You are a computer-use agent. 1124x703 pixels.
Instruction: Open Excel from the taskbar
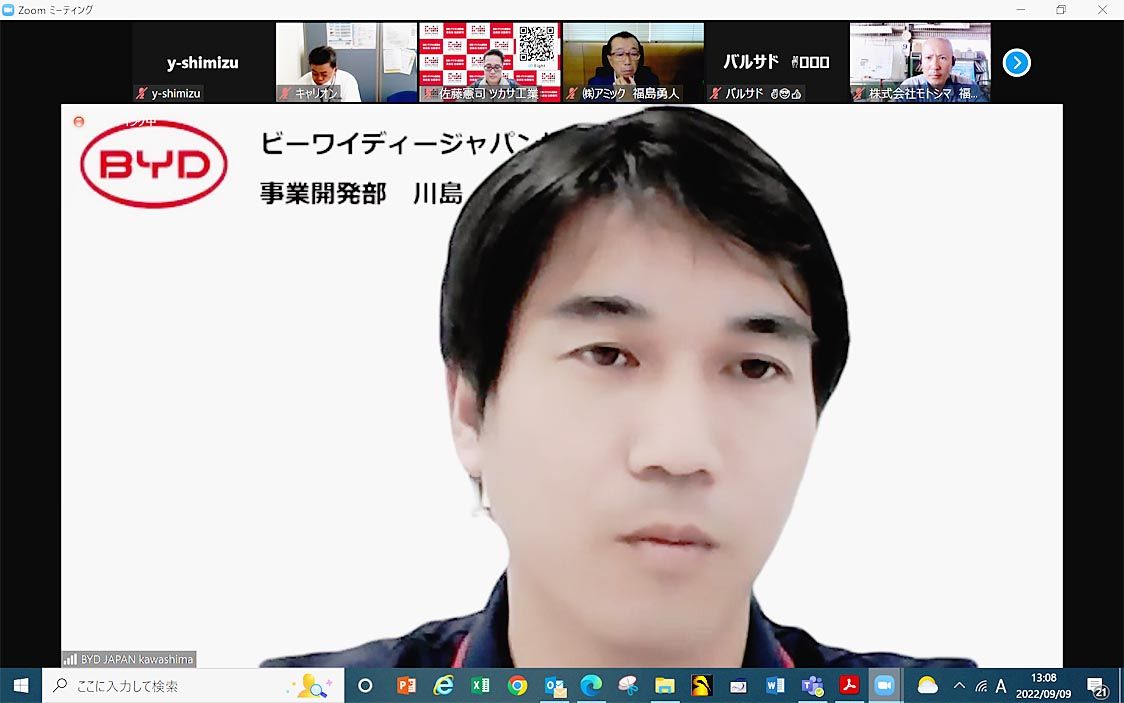[480, 686]
